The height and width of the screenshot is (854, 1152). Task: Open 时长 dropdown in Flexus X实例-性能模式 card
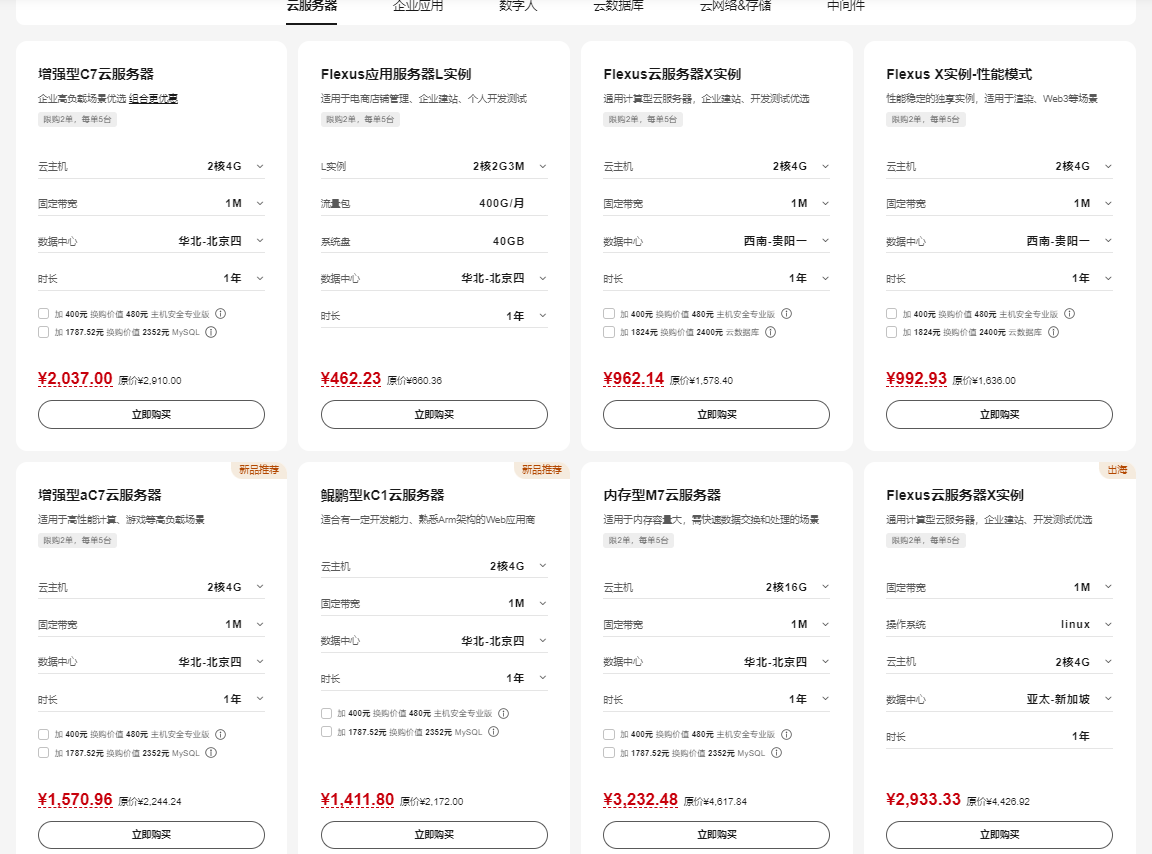click(x=999, y=279)
